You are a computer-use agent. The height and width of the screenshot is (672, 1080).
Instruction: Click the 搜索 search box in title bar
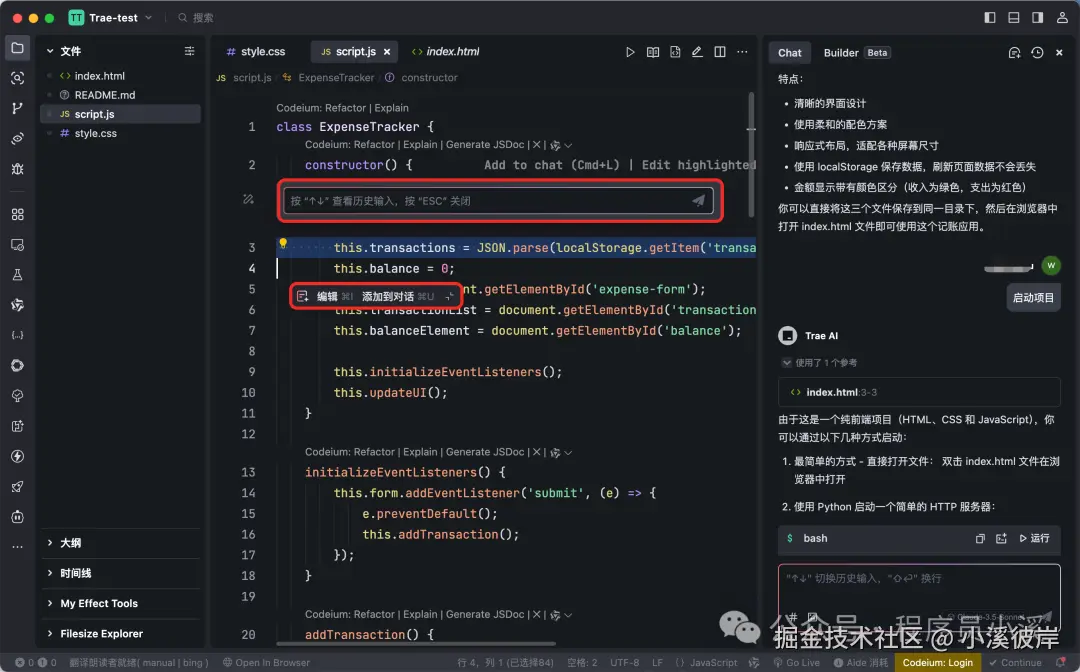point(196,17)
